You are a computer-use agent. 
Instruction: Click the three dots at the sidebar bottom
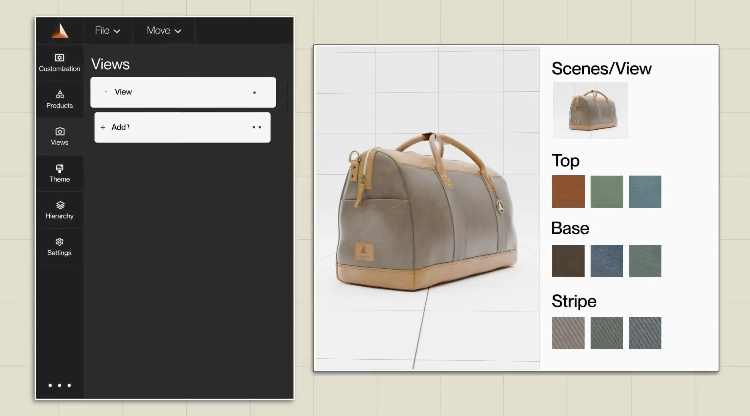click(x=59, y=385)
